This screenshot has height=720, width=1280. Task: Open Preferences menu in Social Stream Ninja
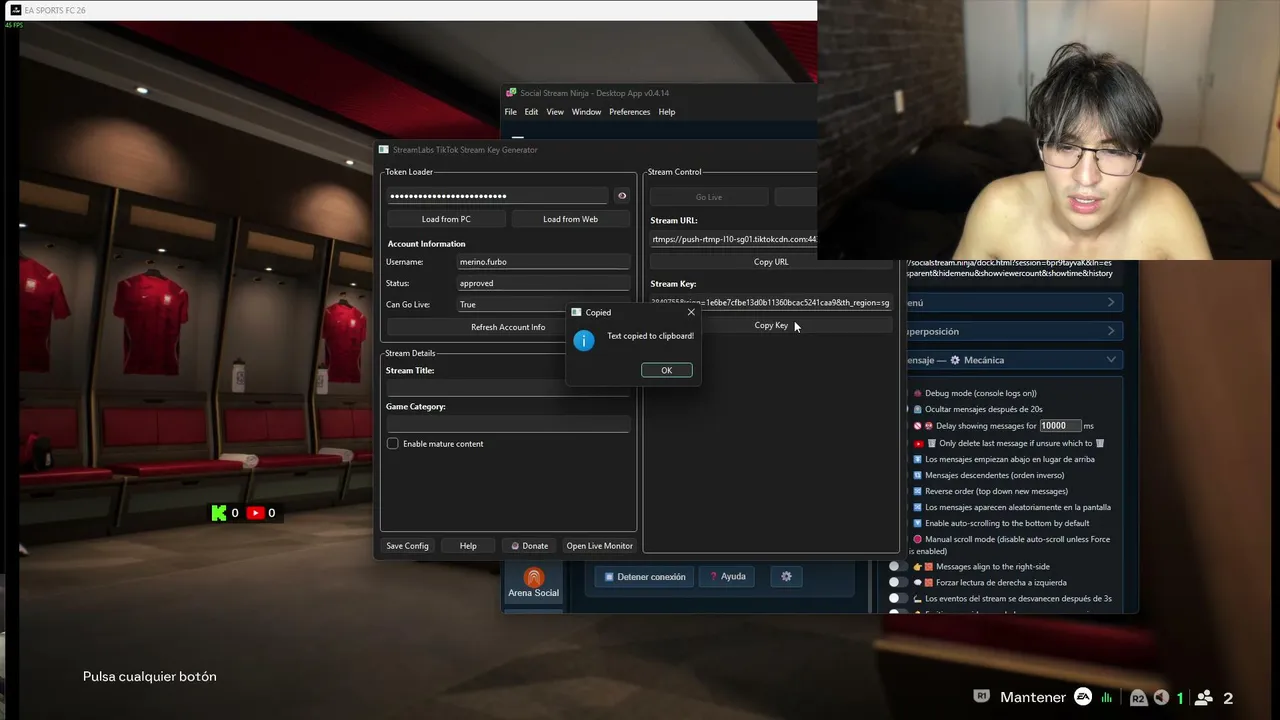(x=629, y=112)
